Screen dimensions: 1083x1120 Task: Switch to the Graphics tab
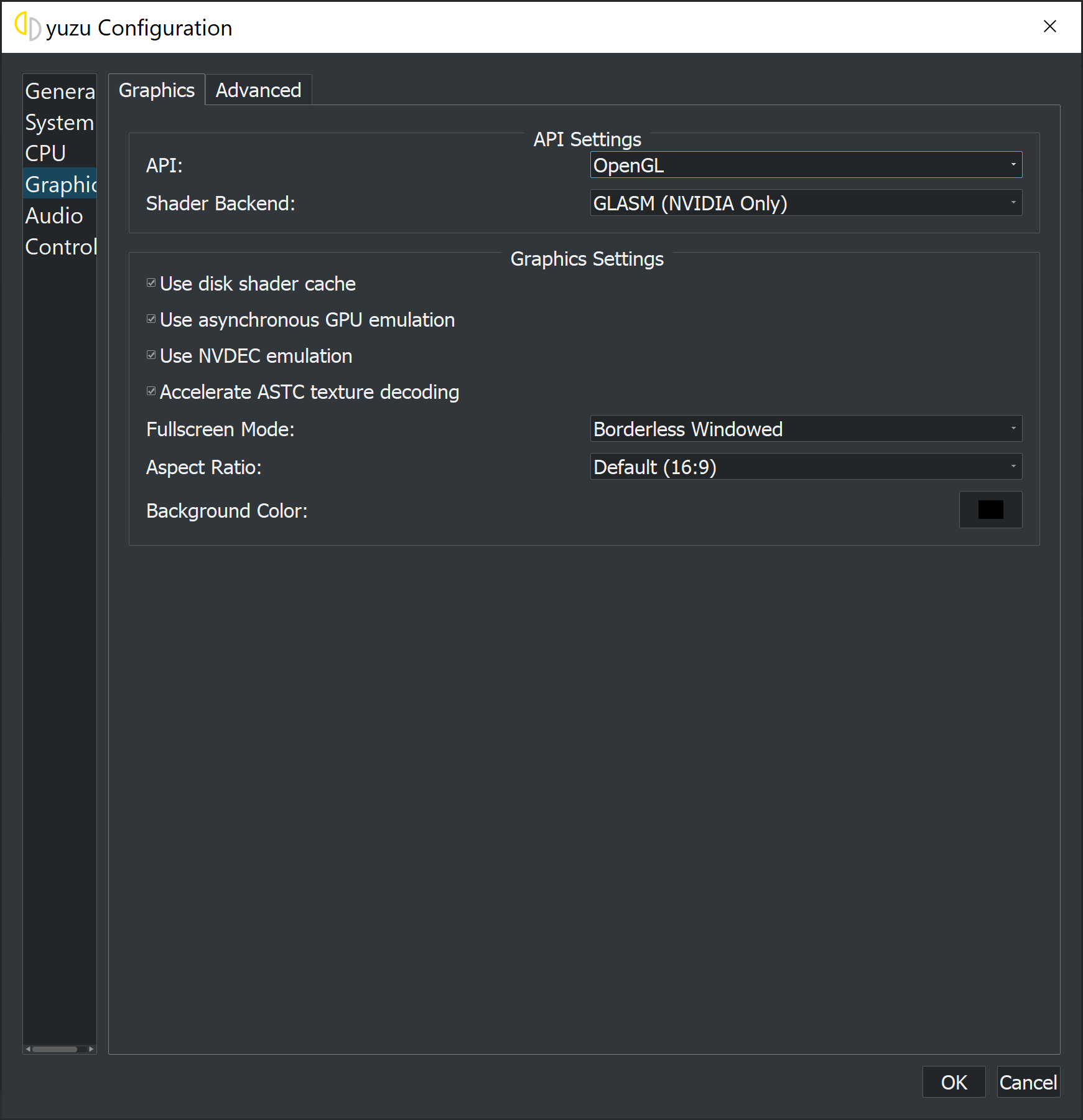pyautogui.click(x=157, y=90)
